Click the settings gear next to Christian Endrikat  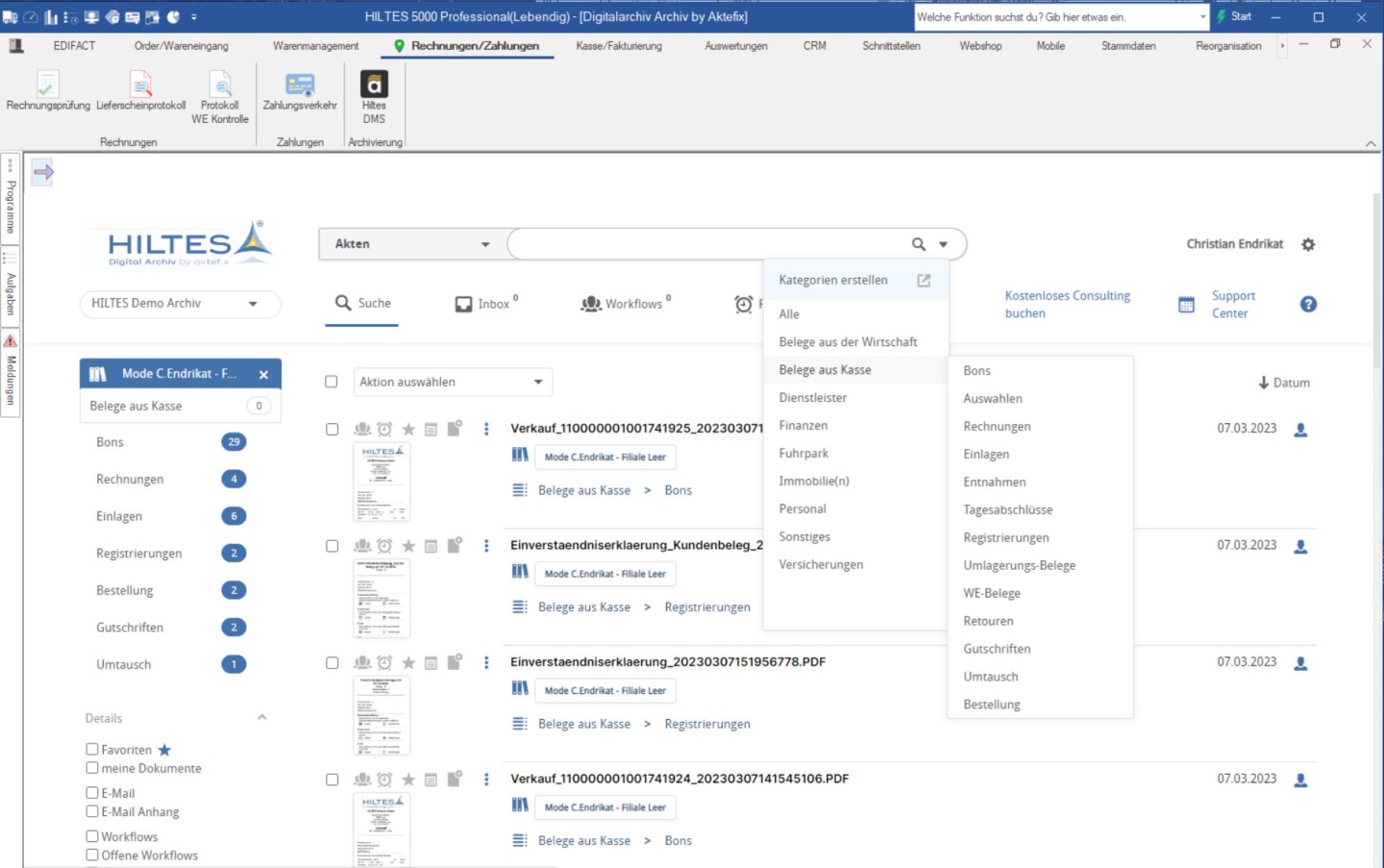point(1308,244)
